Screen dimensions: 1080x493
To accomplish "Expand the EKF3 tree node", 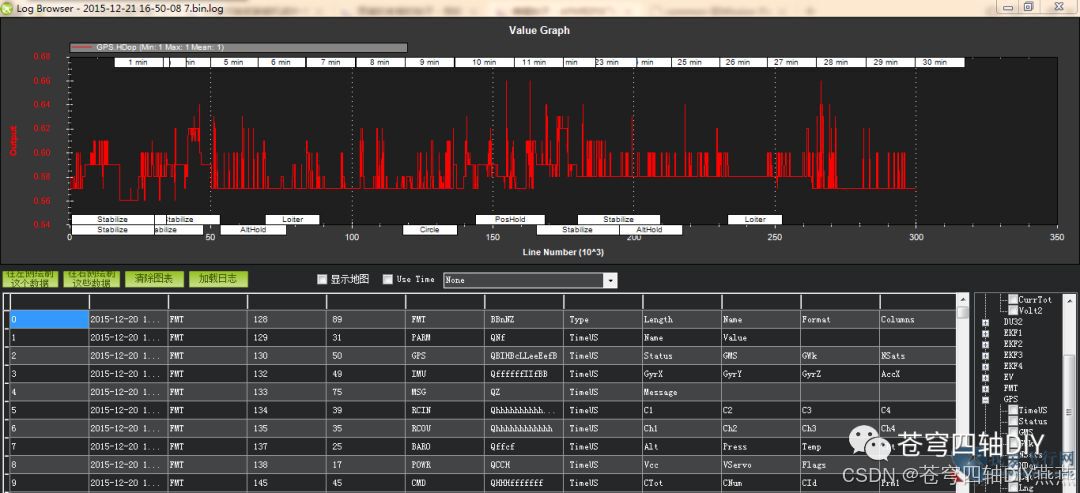I will coord(986,355).
